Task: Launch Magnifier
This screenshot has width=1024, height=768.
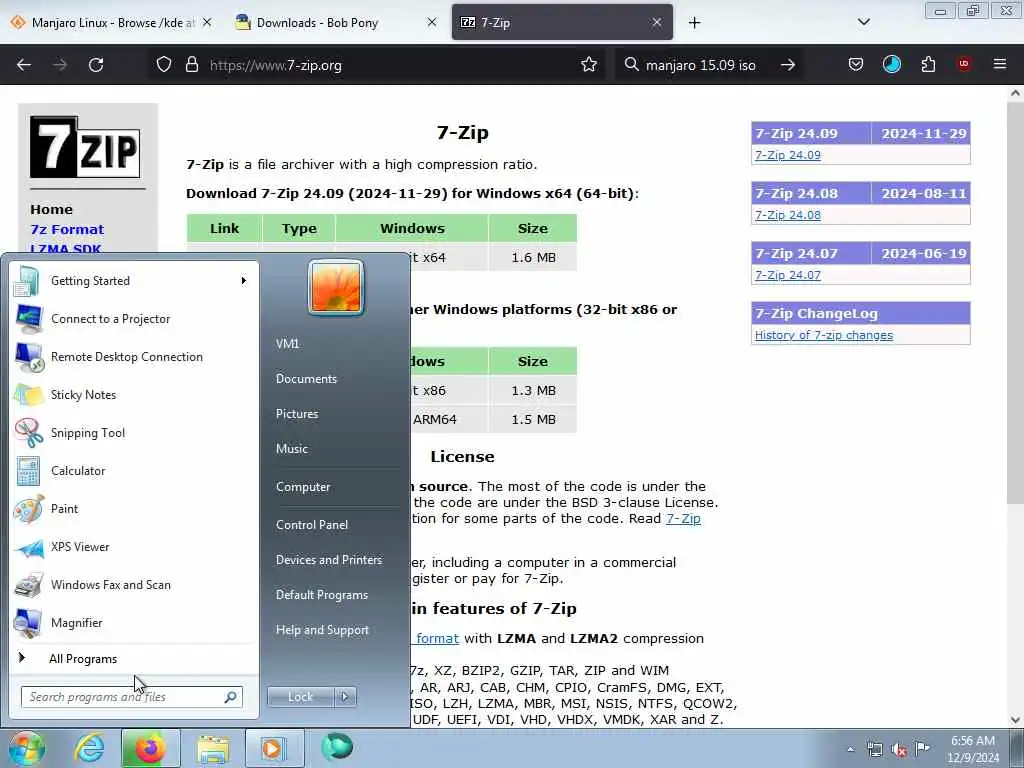Action: click(133, 622)
